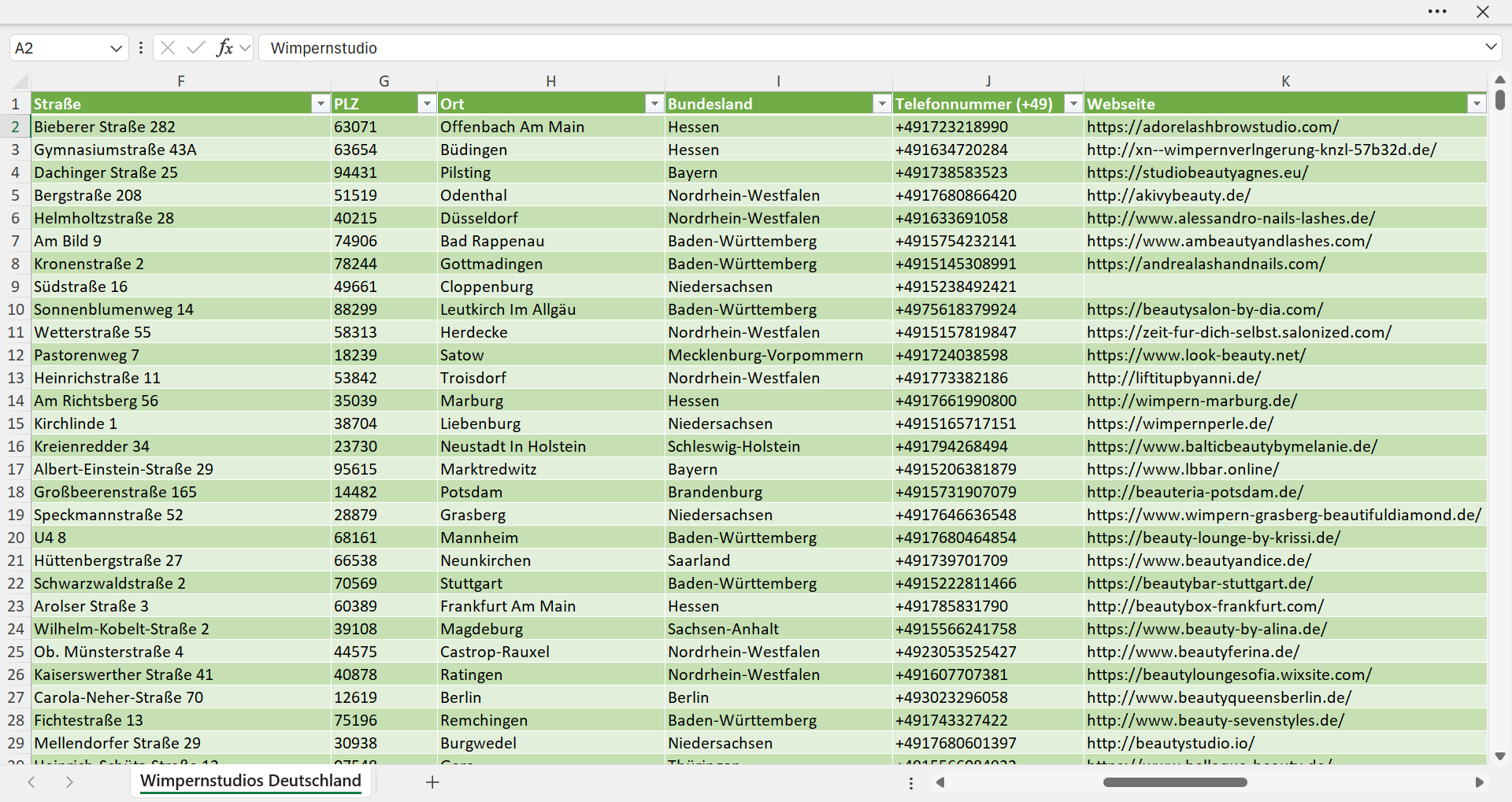Click the cancel entry X icon

[168, 48]
